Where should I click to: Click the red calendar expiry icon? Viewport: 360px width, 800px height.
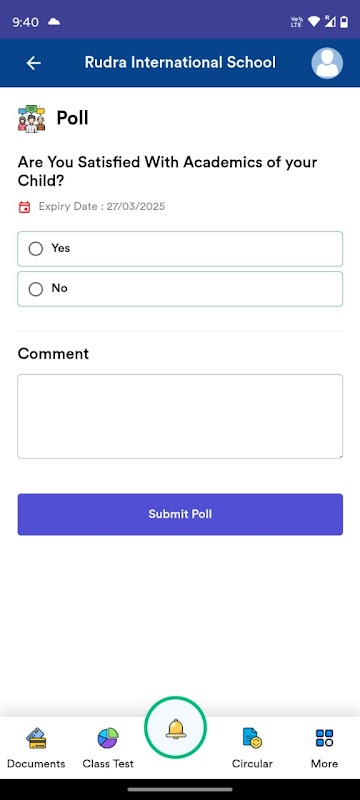24,207
